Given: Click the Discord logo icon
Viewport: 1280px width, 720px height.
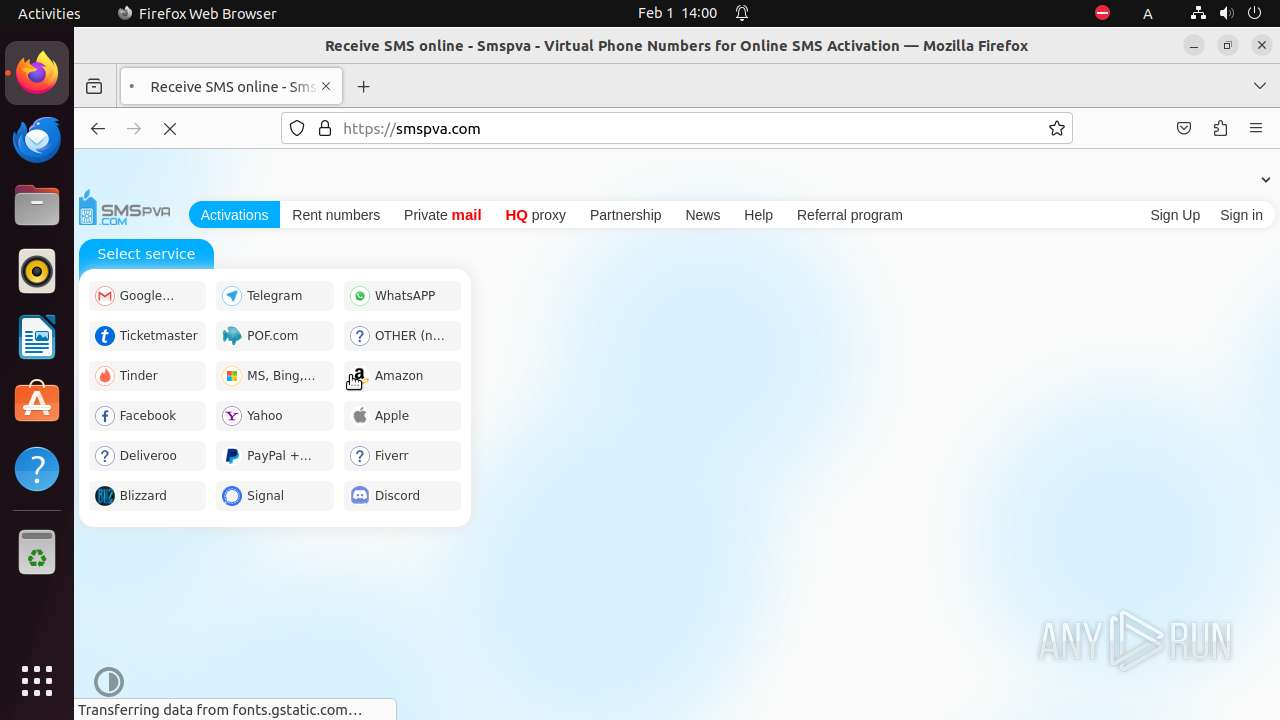Looking at the screenshot, I should pos(360,496).
